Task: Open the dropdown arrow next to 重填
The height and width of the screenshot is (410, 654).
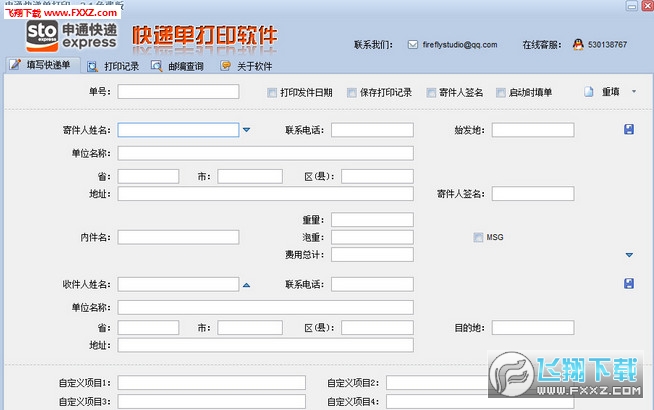Action: pos(634,91)
